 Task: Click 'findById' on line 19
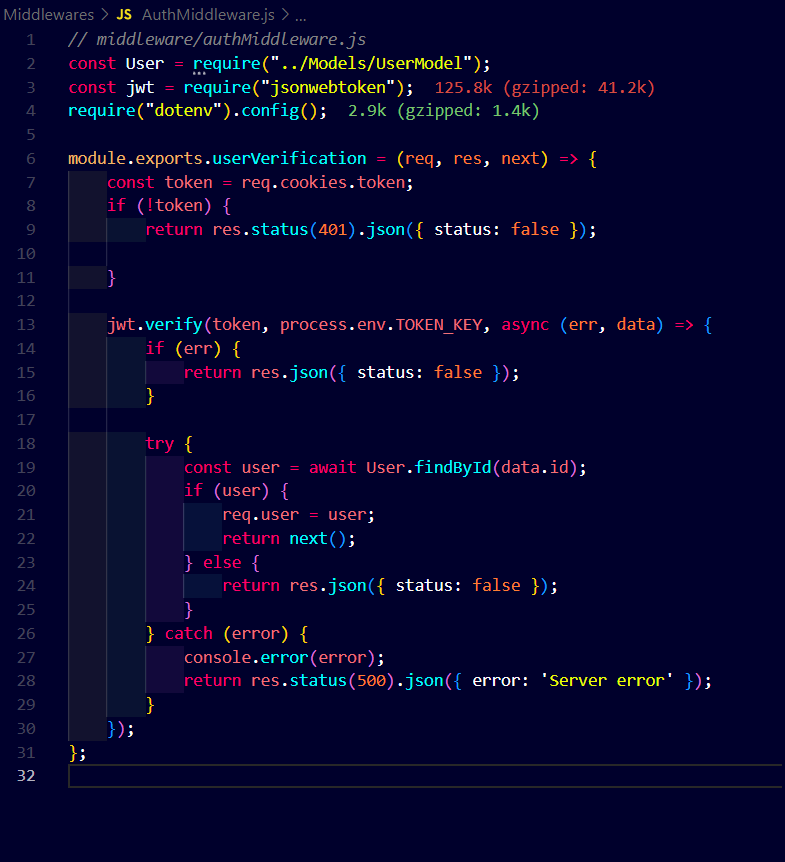[453, 467]
